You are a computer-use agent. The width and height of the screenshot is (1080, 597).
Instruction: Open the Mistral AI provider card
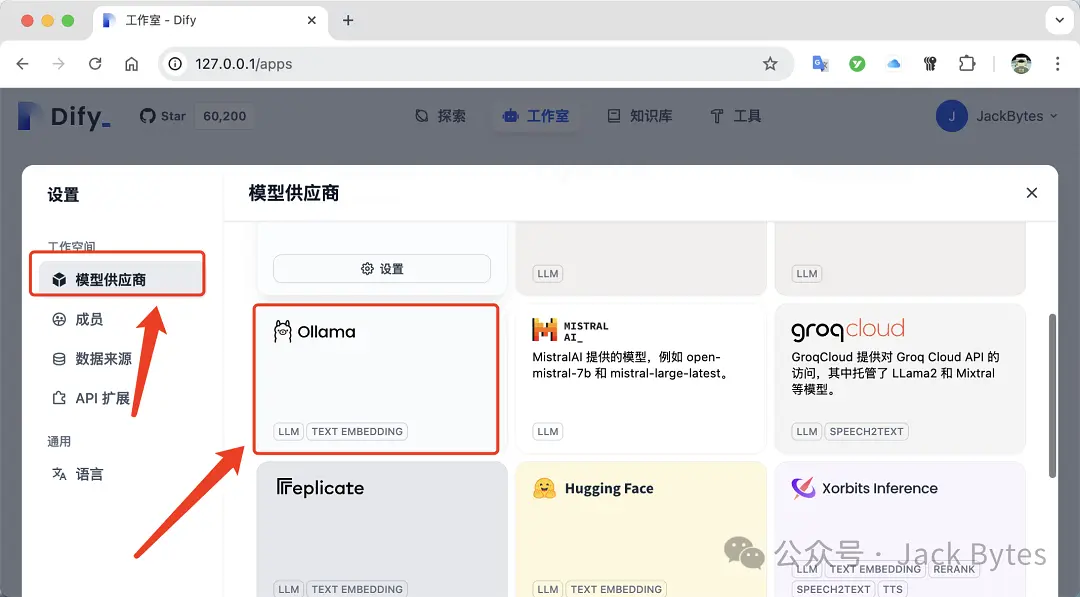640,378
